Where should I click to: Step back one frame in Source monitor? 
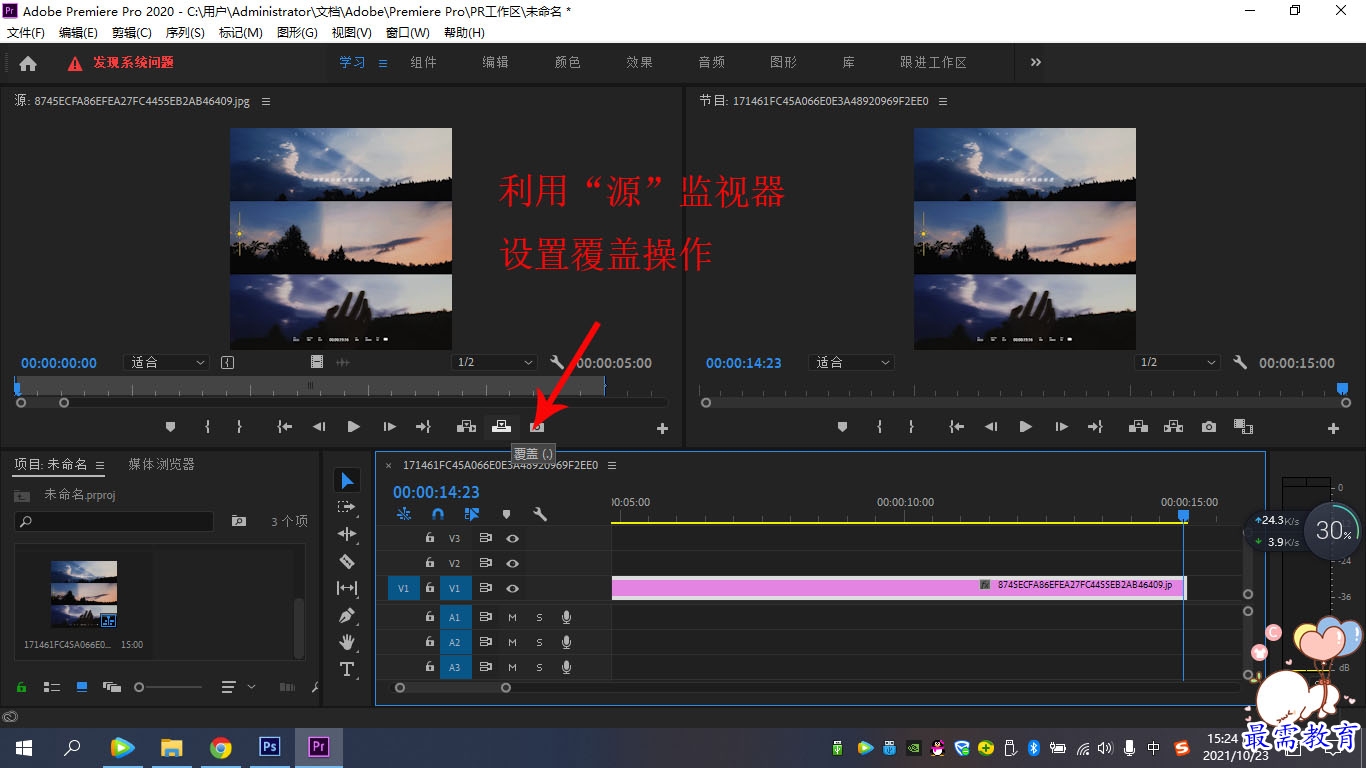pyautogui.click(x=319, y=426)
